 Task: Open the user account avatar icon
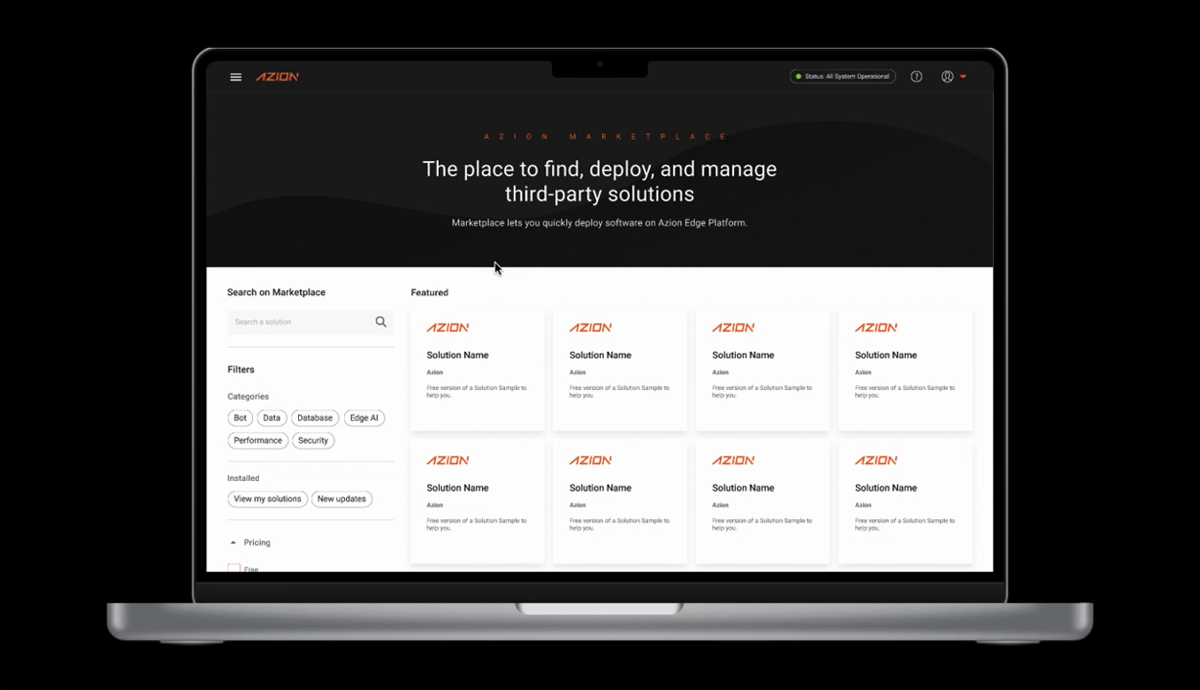click(947, 77)
